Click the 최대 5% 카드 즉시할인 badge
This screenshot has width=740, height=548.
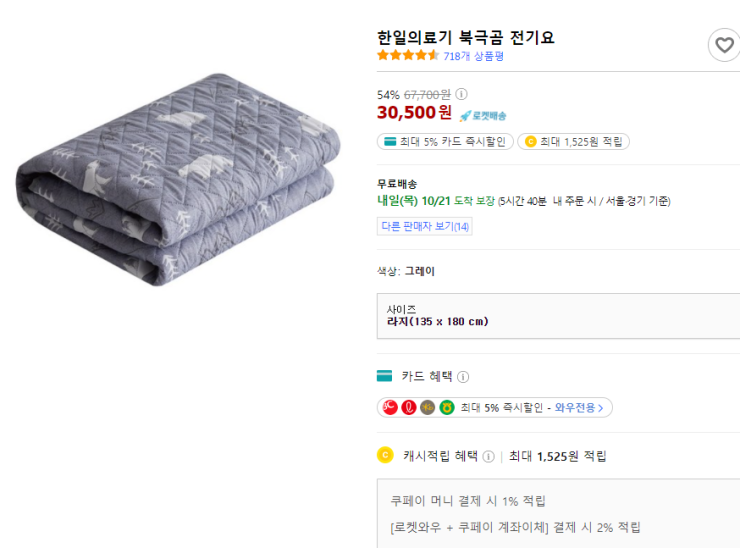(x=445, y=142)
